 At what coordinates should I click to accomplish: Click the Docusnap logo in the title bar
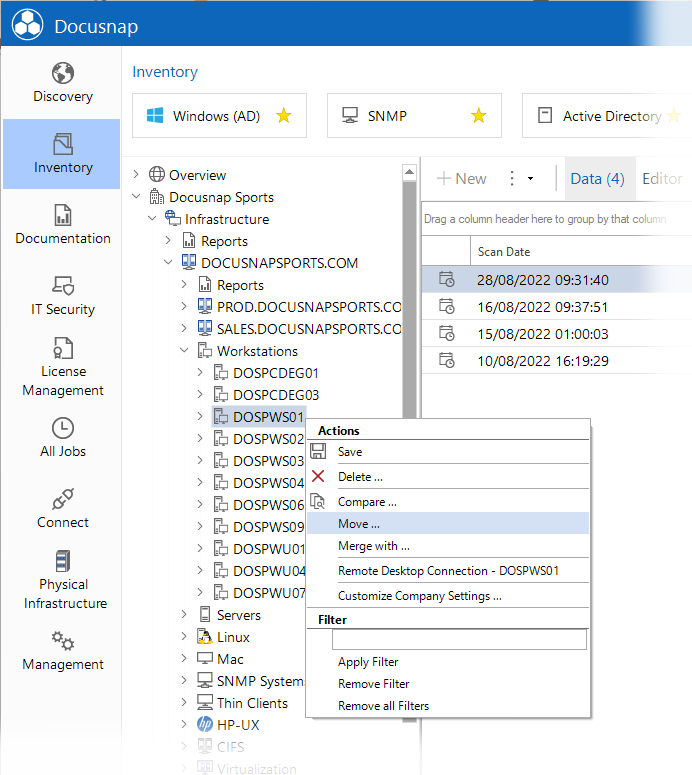(28, 25)
